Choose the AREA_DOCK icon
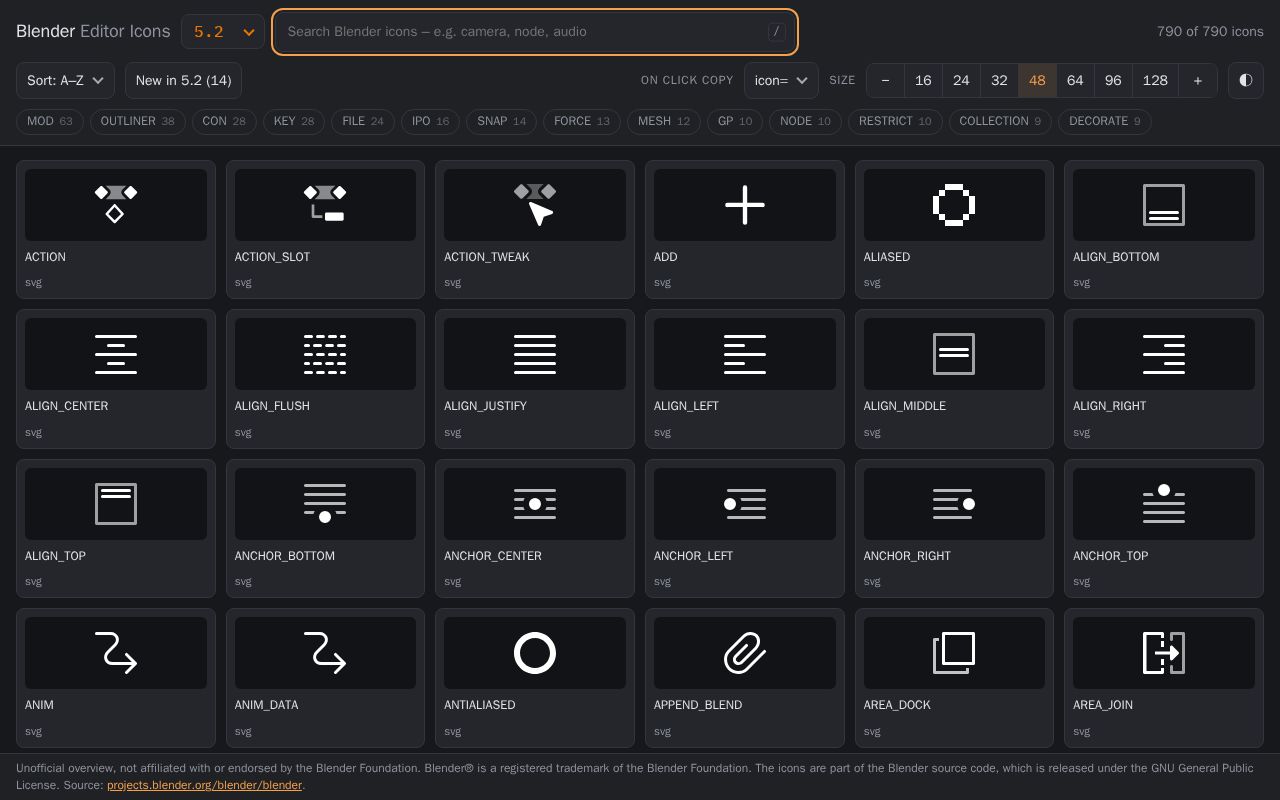The height and width of the screenshot is (800, 1280). coord(954,678)
